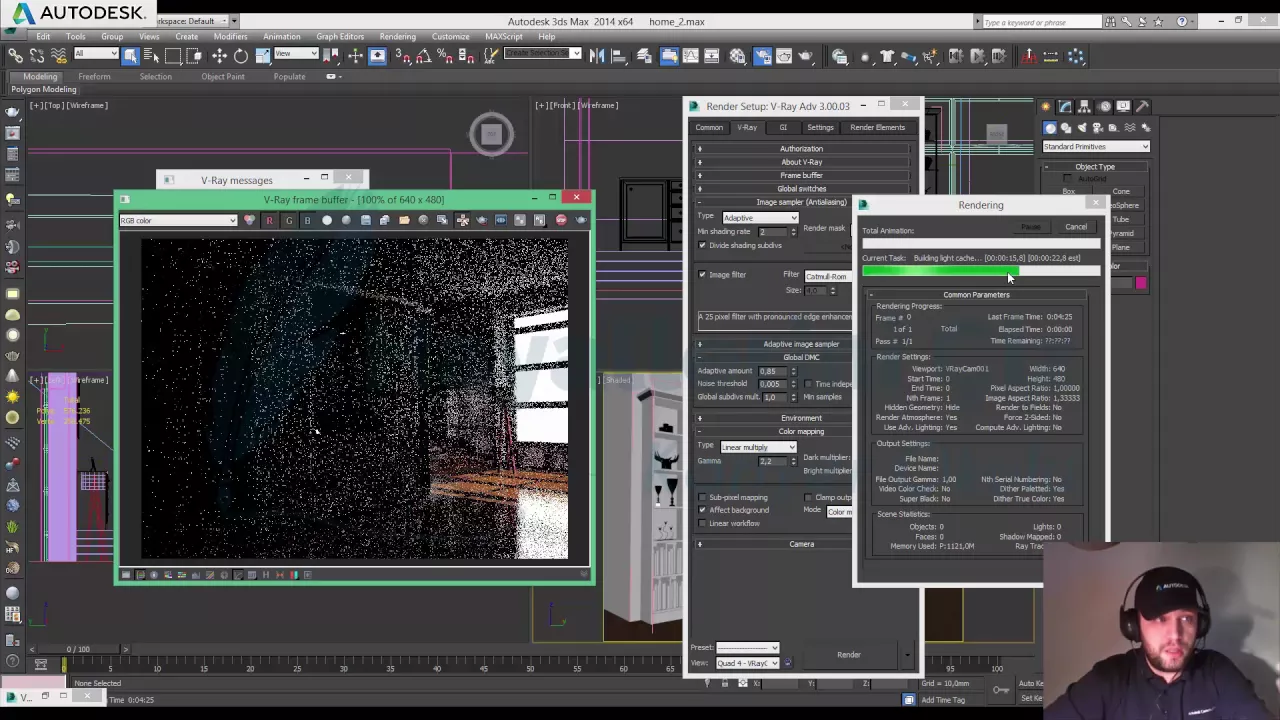Click the magenta object color swatch
Viewport: 1280px width, 720px height.
(x=1141, y=284)
